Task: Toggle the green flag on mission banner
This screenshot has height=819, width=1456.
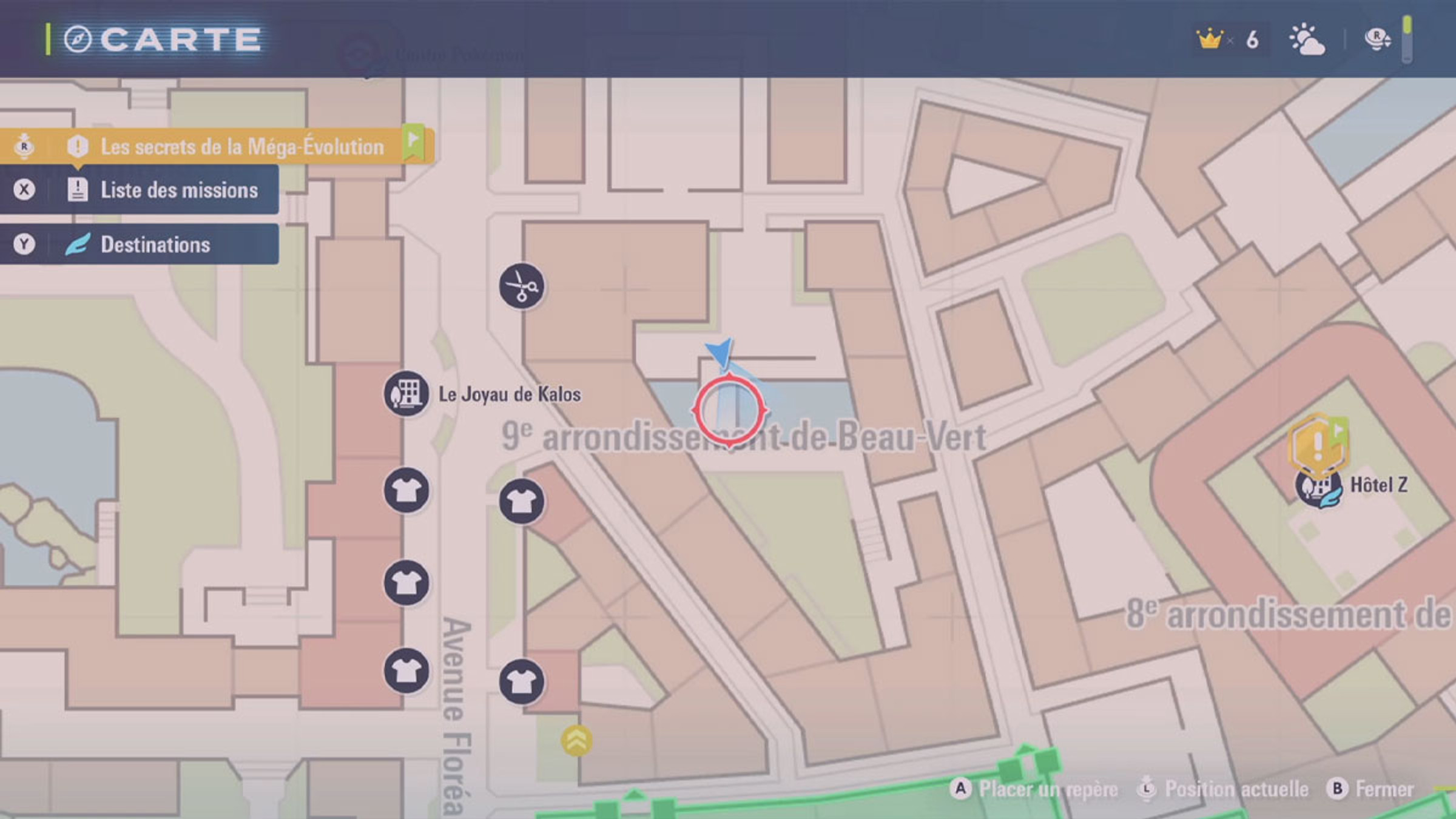Action: 414,143
